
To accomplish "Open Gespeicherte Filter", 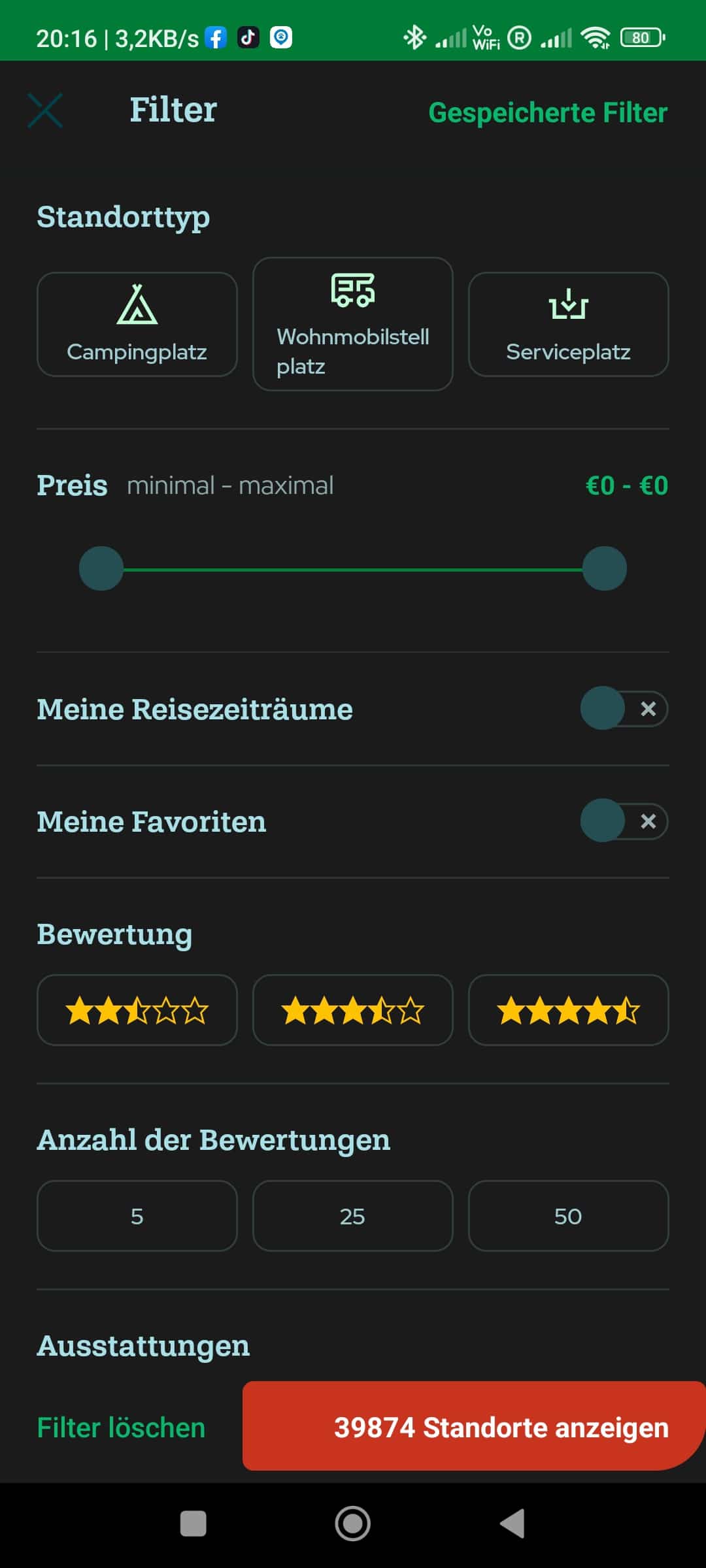I will pyautogui.click(x=548, y=113).
